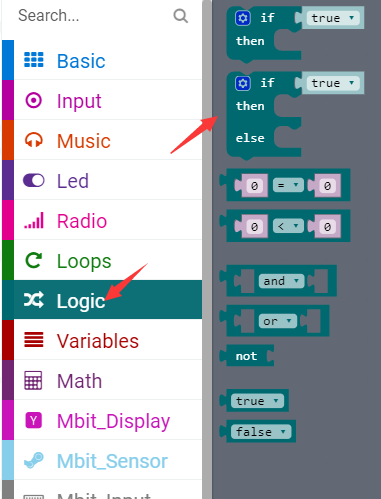Open the Loops category
The image size is (381, 499).
coord(102,260)
